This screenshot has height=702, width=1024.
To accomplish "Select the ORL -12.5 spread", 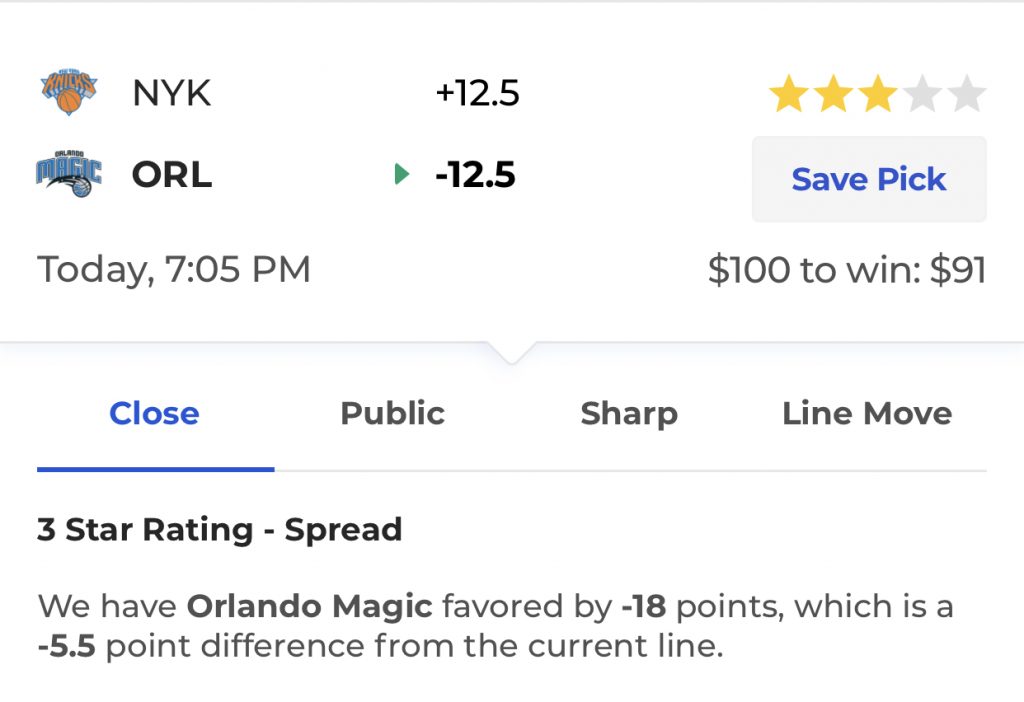I will (x=475, y=174).
